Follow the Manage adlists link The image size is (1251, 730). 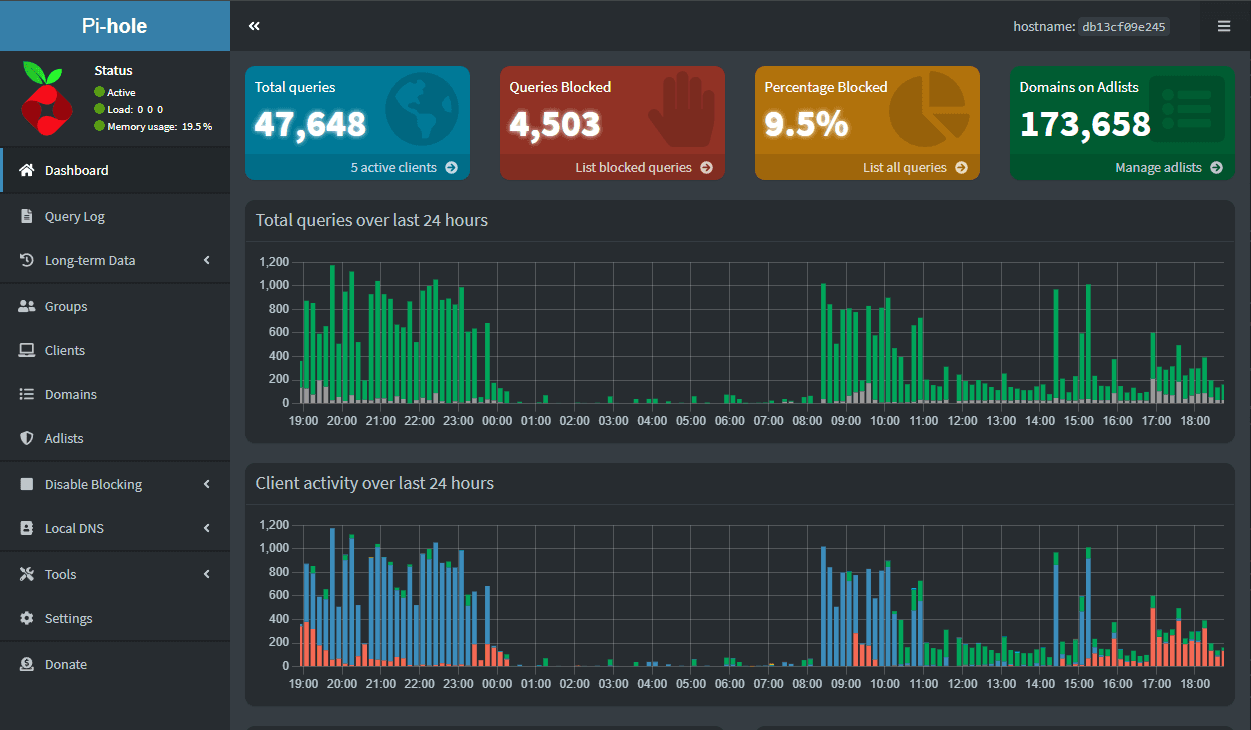tap(1158, 168)
